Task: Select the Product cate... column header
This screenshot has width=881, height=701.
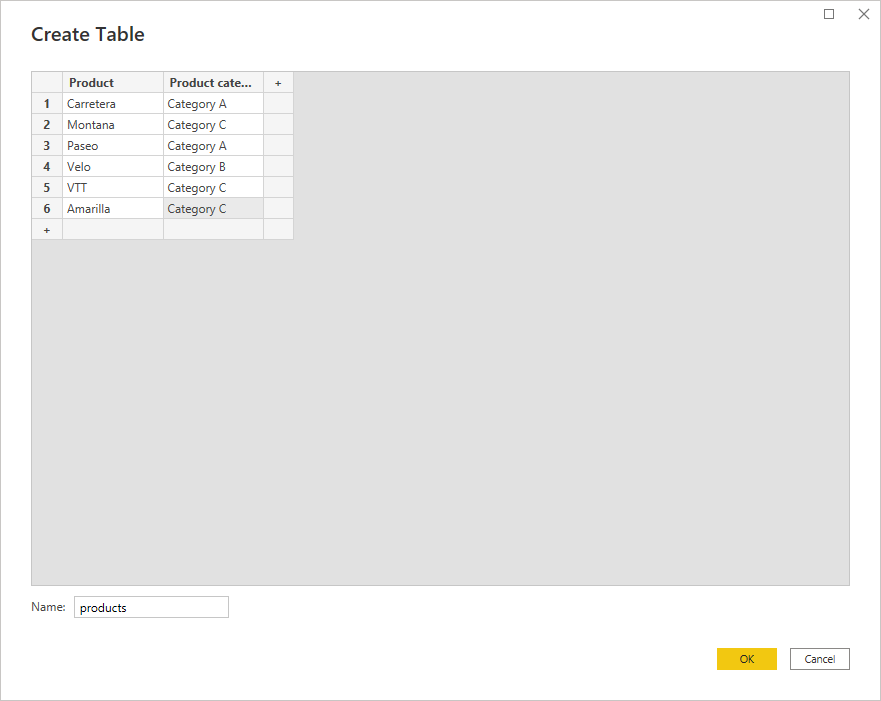Action: coord(212,82)
